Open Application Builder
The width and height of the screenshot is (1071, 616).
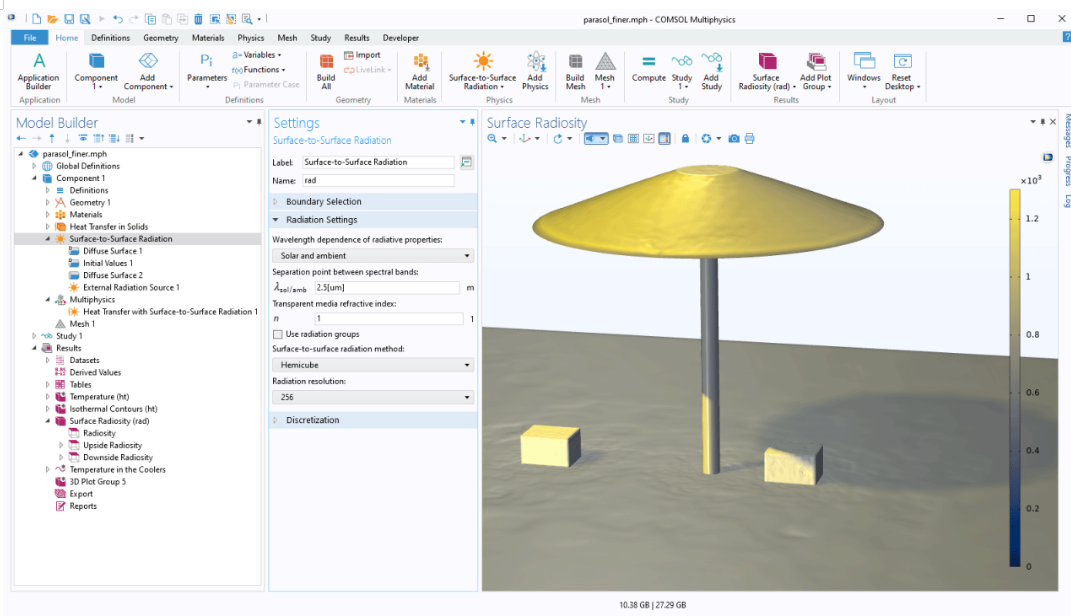tap(39, 71)
